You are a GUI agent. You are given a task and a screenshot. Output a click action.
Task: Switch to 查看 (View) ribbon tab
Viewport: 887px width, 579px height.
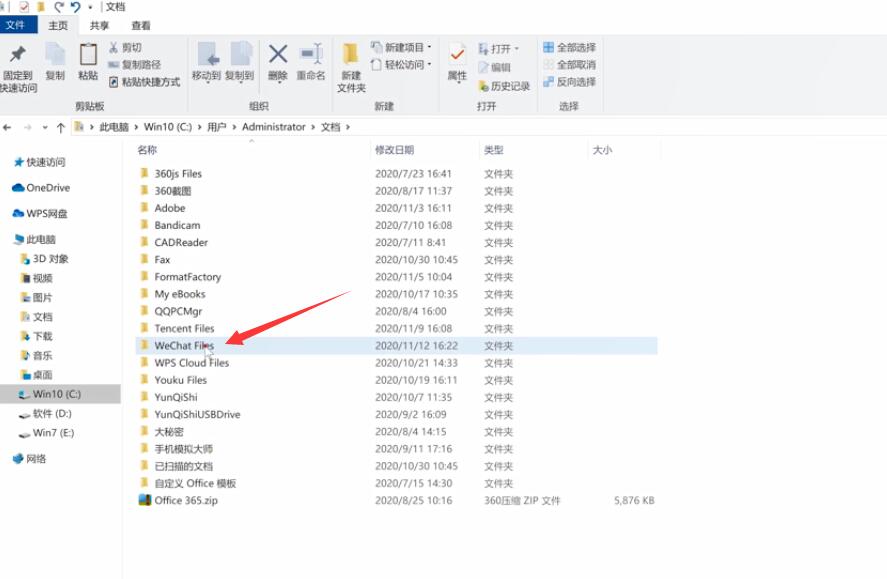tap(141, 25)
